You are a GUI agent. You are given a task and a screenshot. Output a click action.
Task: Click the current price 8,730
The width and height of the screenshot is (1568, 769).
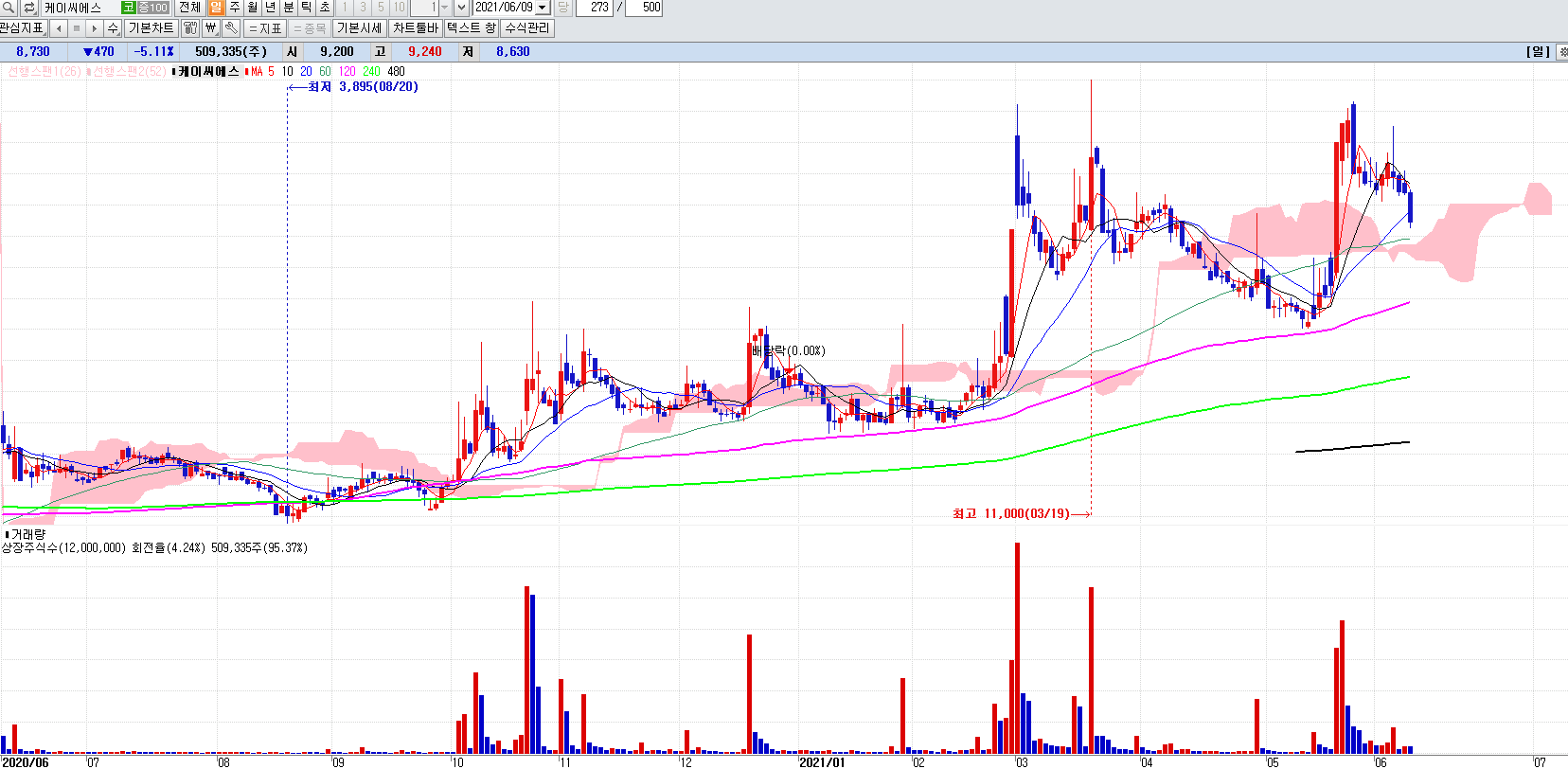pyautogui.click(x=33, y=52)
